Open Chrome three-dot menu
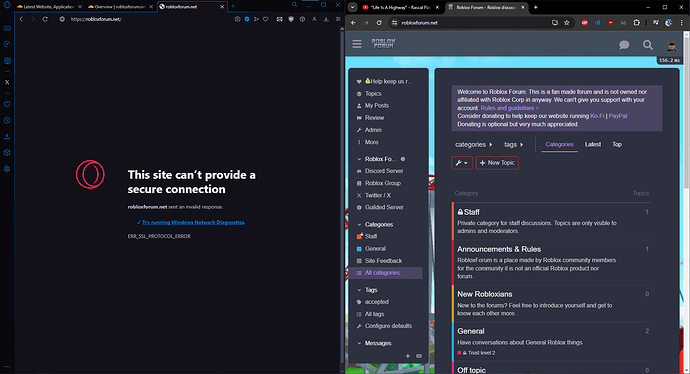This screenshot has width=690, height=374. (682, 23)
